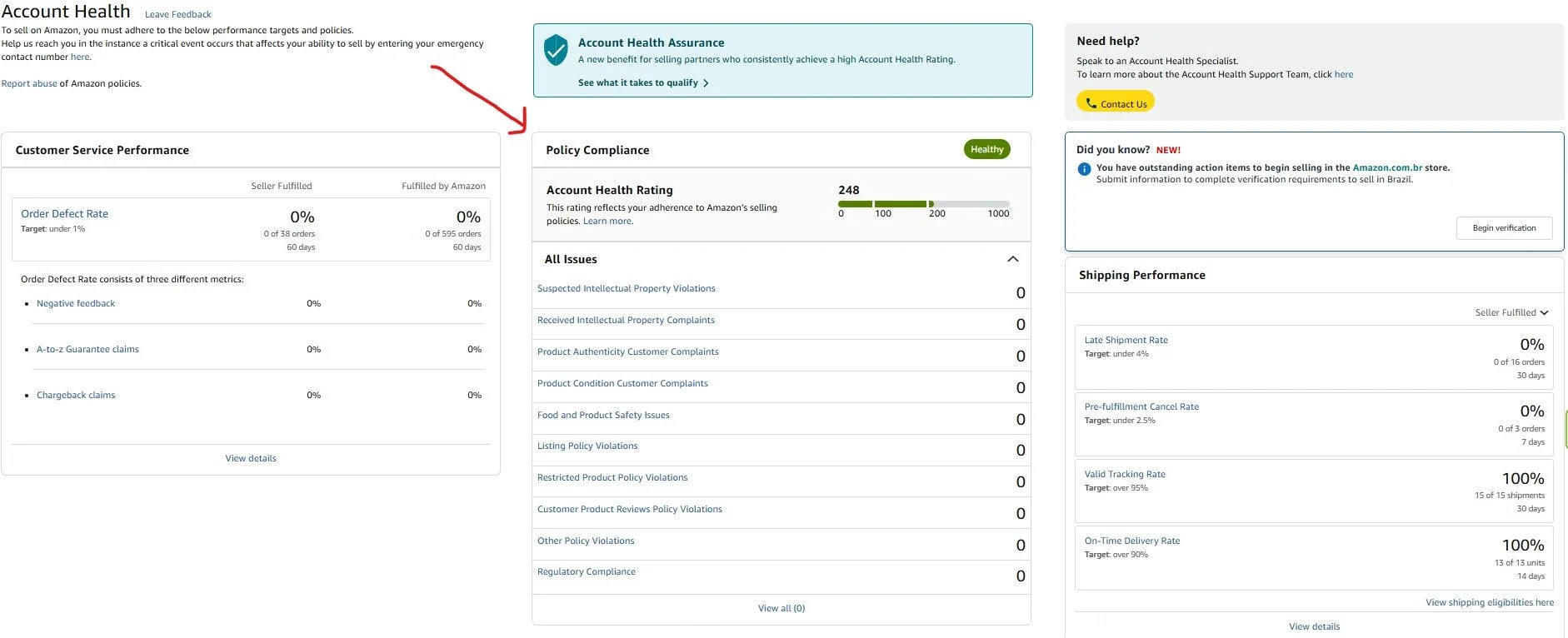Open A-to-z Guarantee claims metric

tap(87, 349)
